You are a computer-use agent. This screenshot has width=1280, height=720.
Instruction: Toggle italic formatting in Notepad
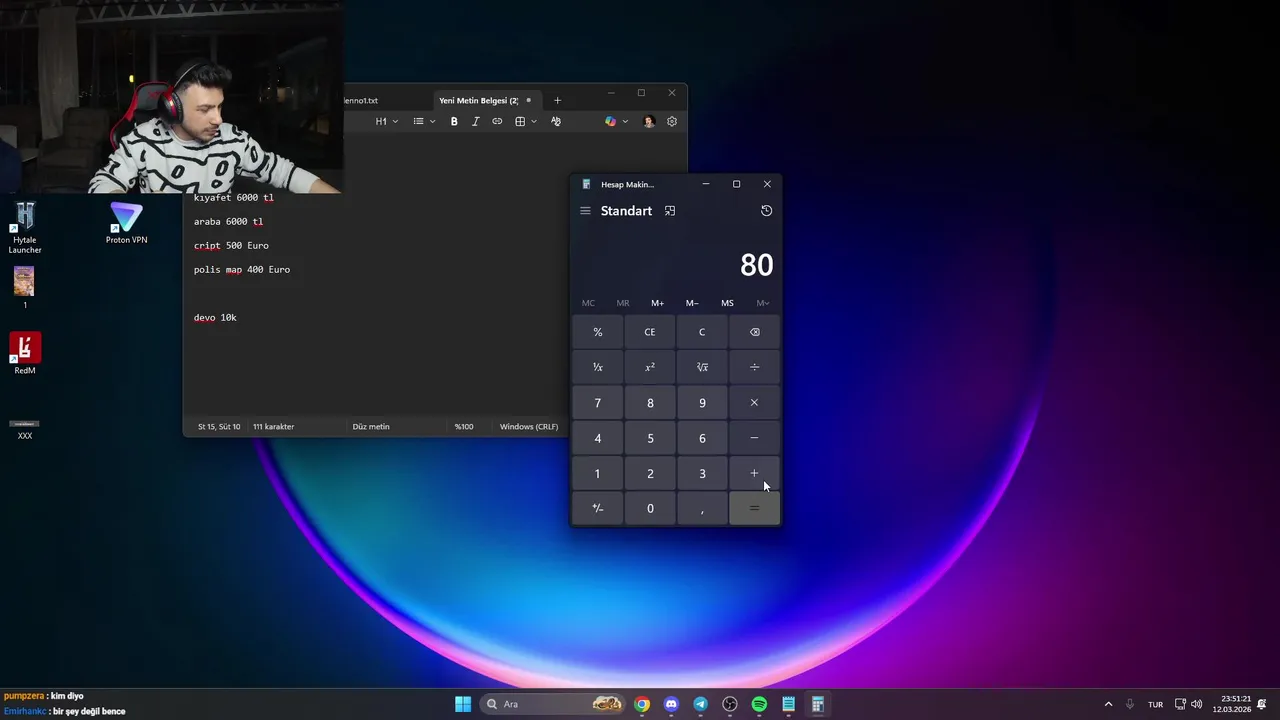475,121
